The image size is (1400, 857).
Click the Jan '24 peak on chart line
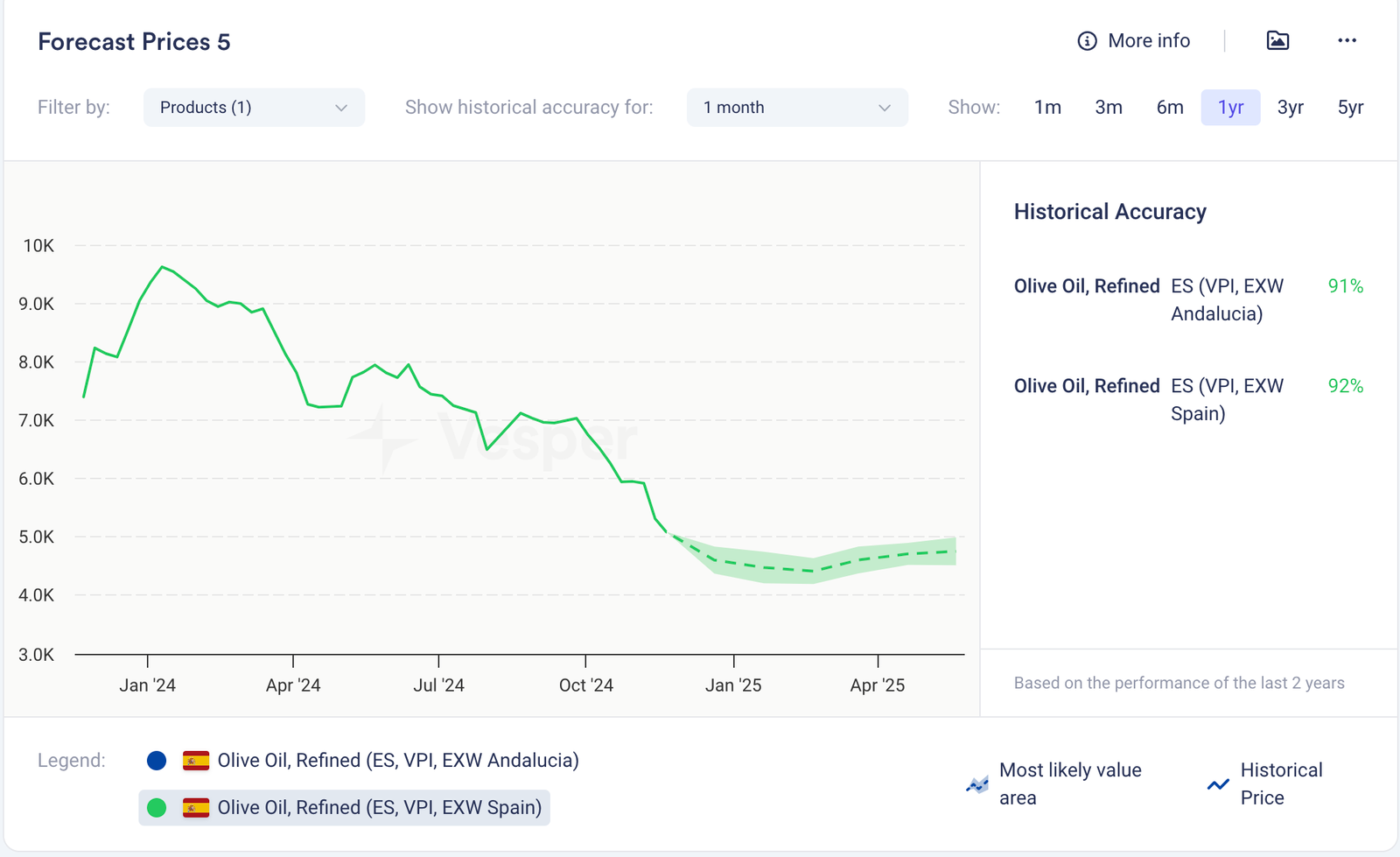(162, 267)
